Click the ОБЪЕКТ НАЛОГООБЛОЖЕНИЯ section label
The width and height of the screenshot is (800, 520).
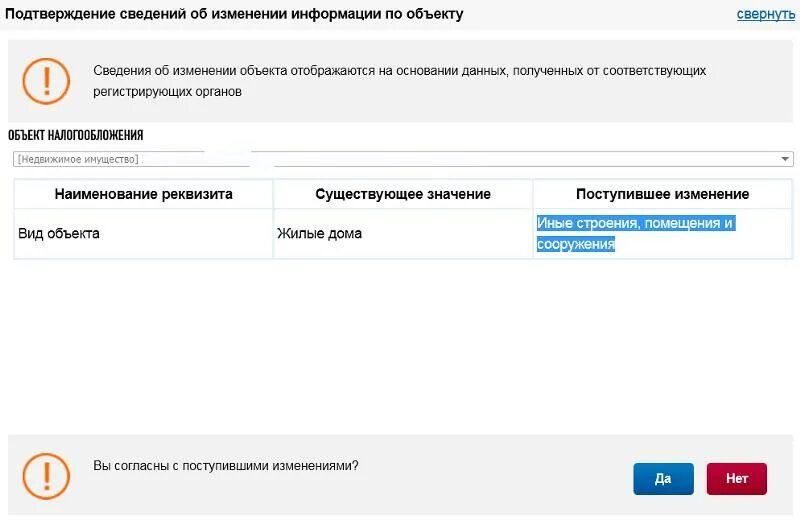76,135
